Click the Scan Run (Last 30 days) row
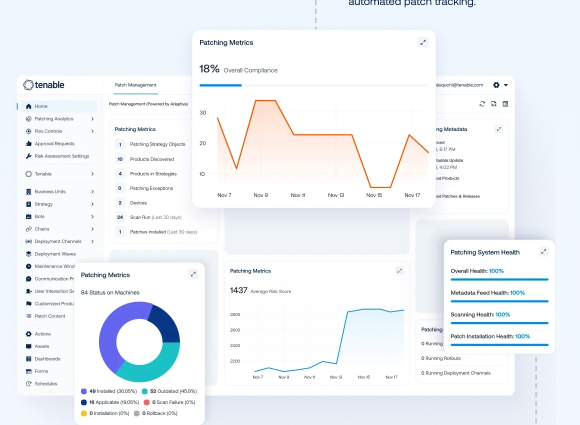580x425 pixels. [149, 217]
